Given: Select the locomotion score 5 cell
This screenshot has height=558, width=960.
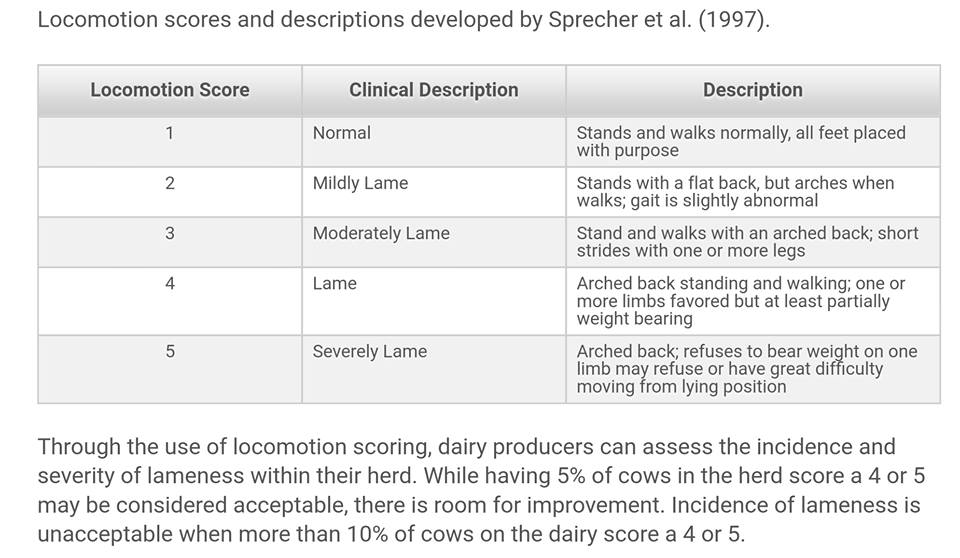Looking at the screenshot, I should 170,369.
